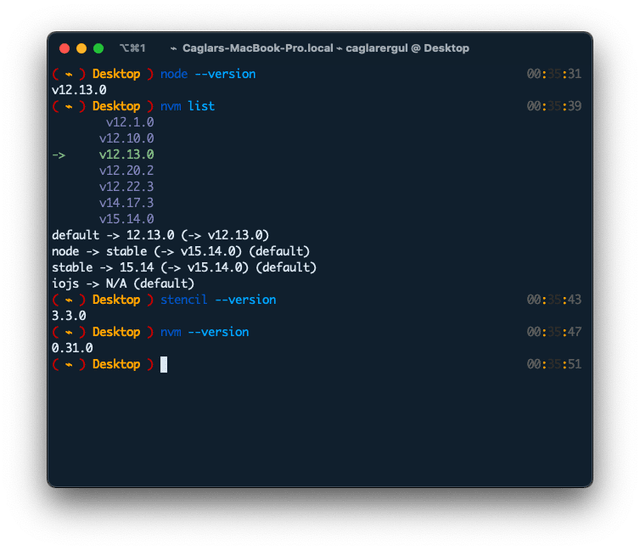Viewport: 640px width, 550px height.
Task: Select the green v12.13.0 current version entry
Action: [127, 154]
